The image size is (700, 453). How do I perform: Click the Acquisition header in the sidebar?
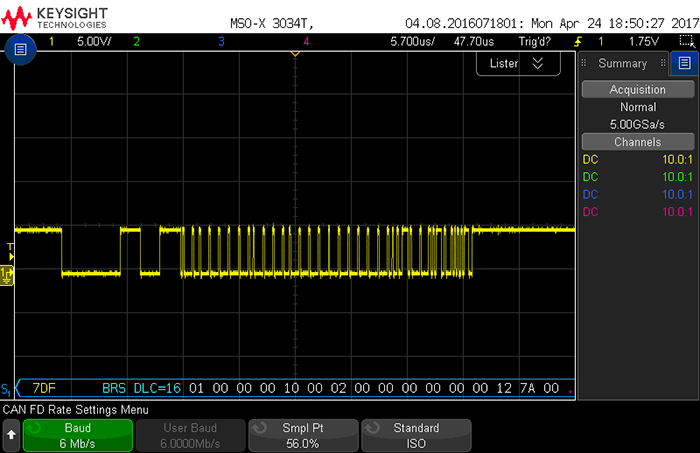pos(637,89)
